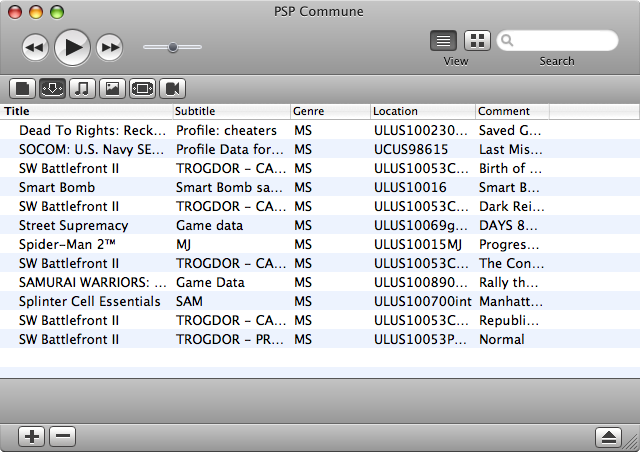Screen dimensions: 640x452
Task: Select the music category icon
Action: pyautogui.click(x=82, y=88)
